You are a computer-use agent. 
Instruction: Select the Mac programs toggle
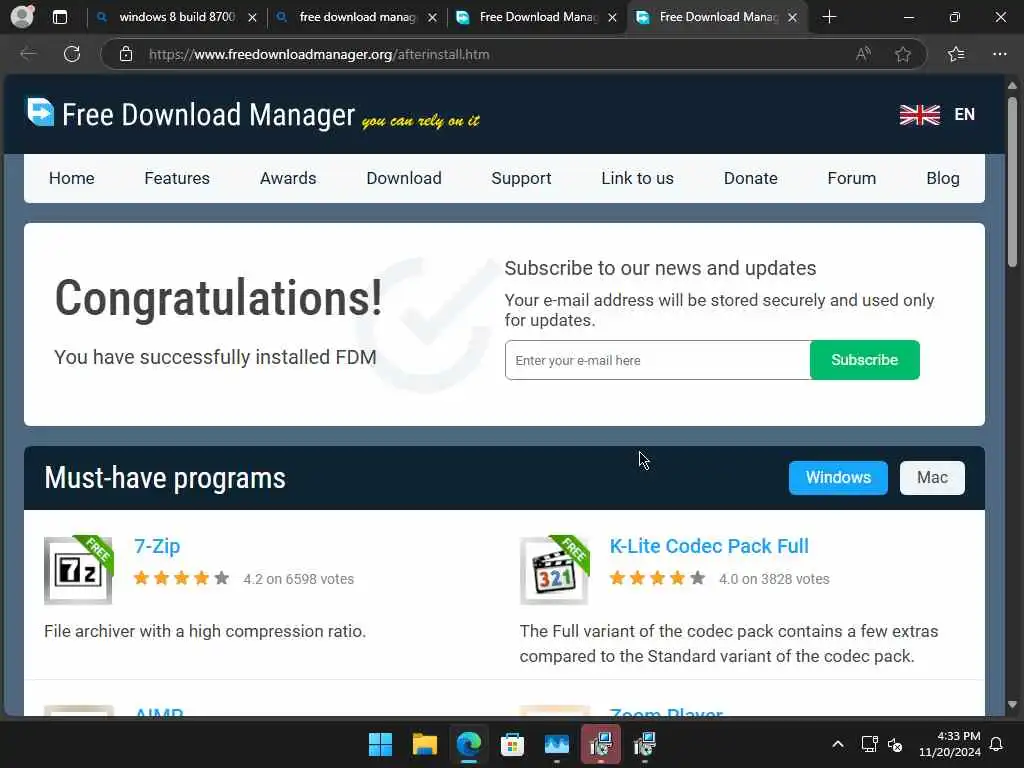click(x=932, y=477)
